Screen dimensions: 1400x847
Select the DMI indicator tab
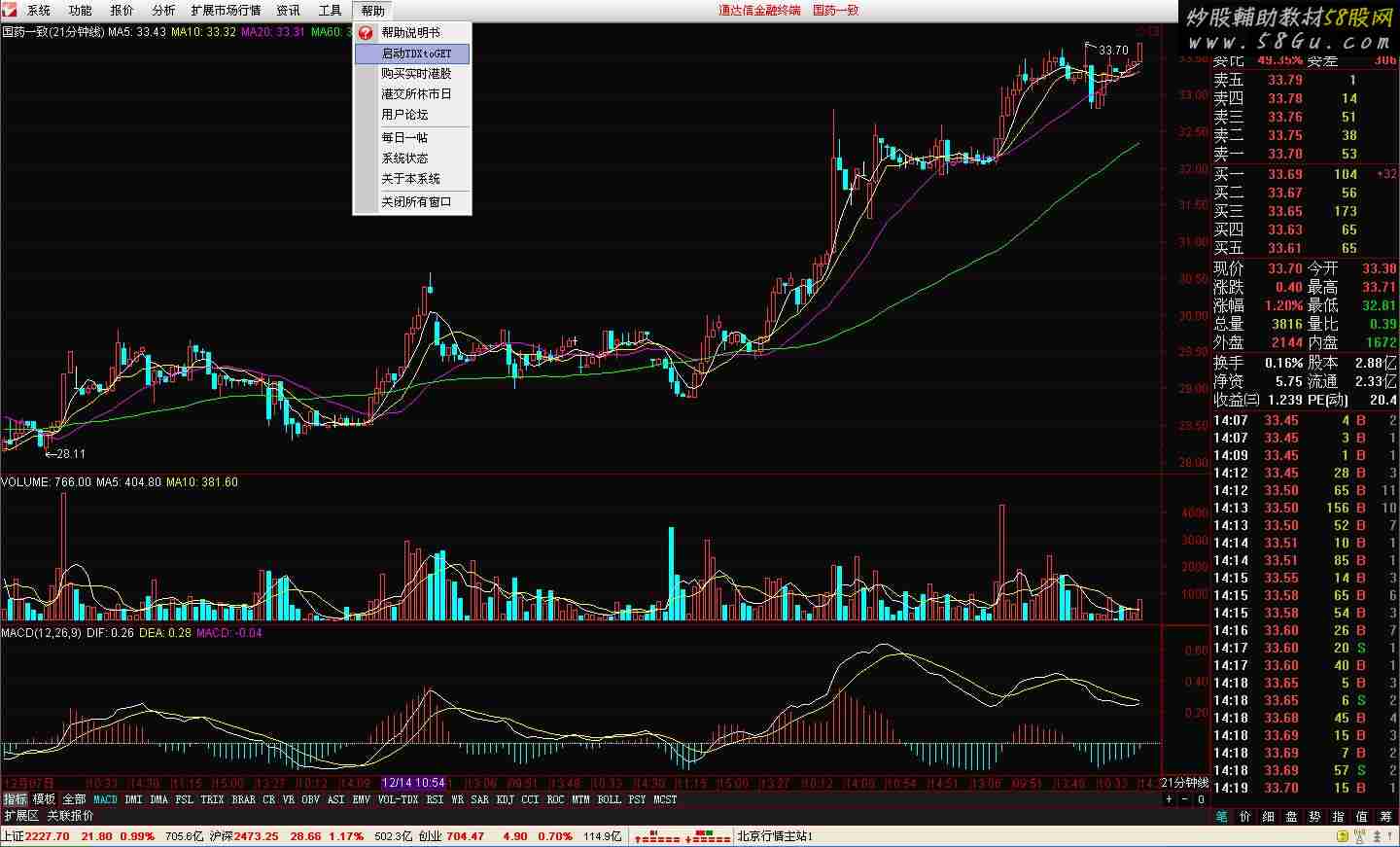point(133,799)
